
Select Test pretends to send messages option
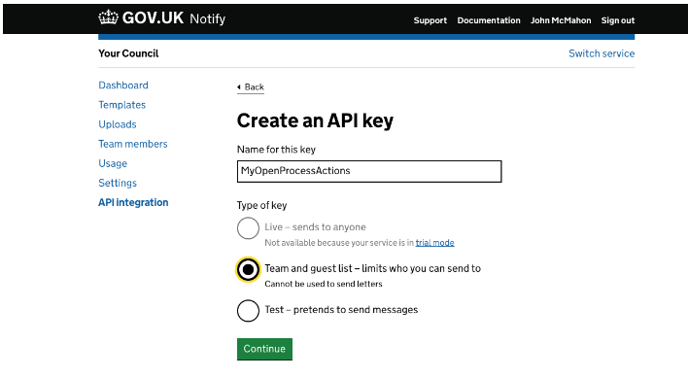[248, 310]
